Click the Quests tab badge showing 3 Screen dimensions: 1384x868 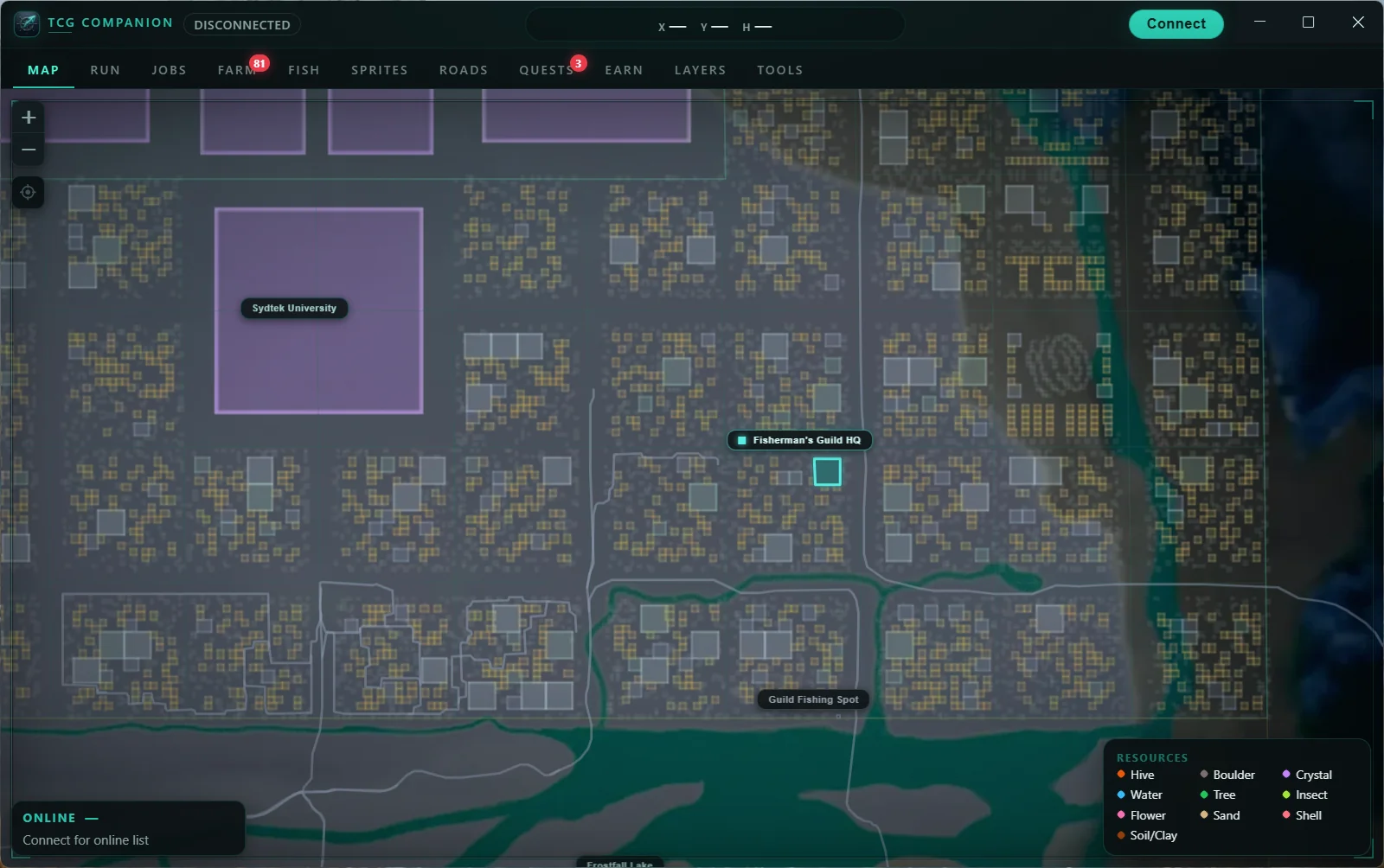[579, 63]
